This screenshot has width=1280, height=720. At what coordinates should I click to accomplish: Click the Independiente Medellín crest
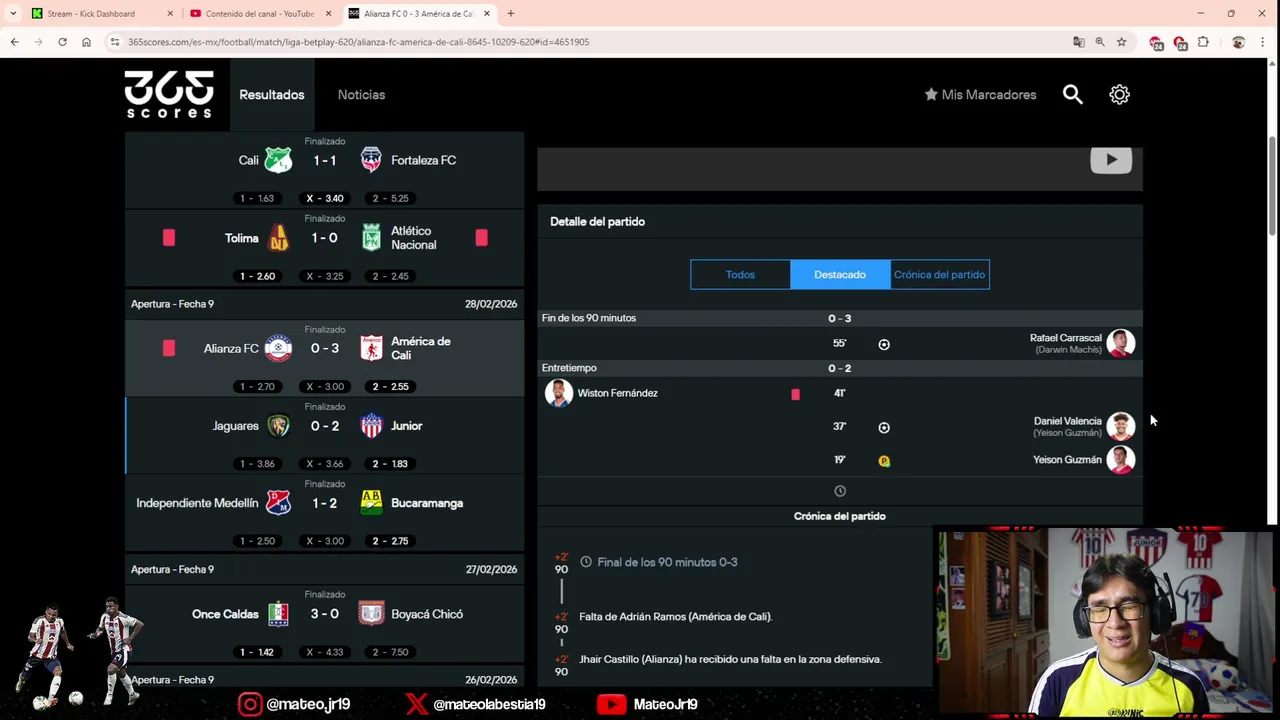(x=278, y=503)
